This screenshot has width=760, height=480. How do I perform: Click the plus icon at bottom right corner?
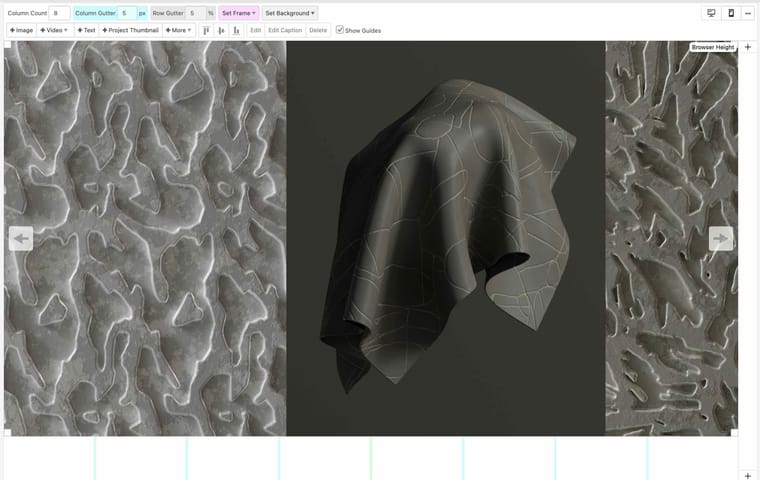pyautogui.click(x=748, y=475)
